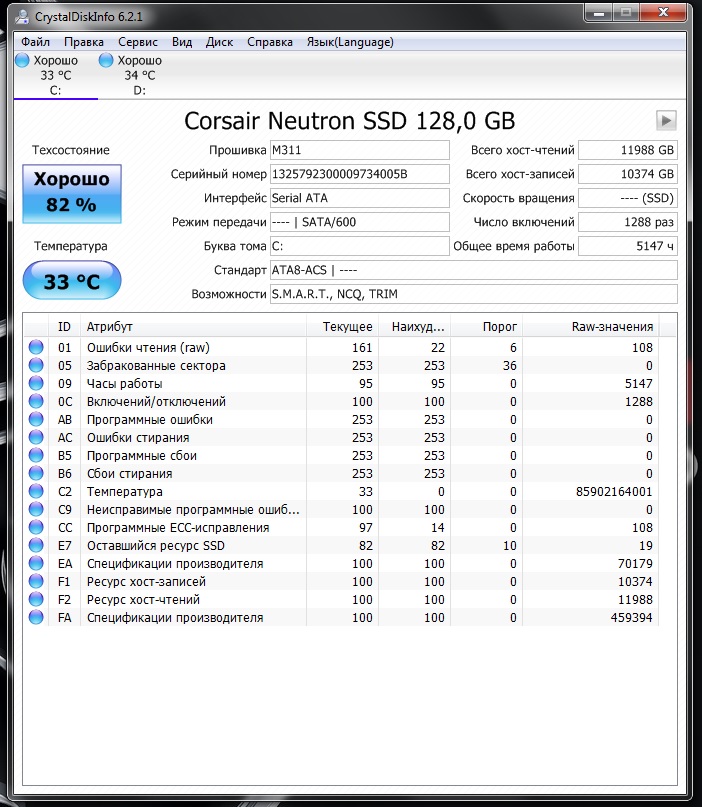Select the Оставшийся ресурс SSD attribute text

click(x=156, y=546)
